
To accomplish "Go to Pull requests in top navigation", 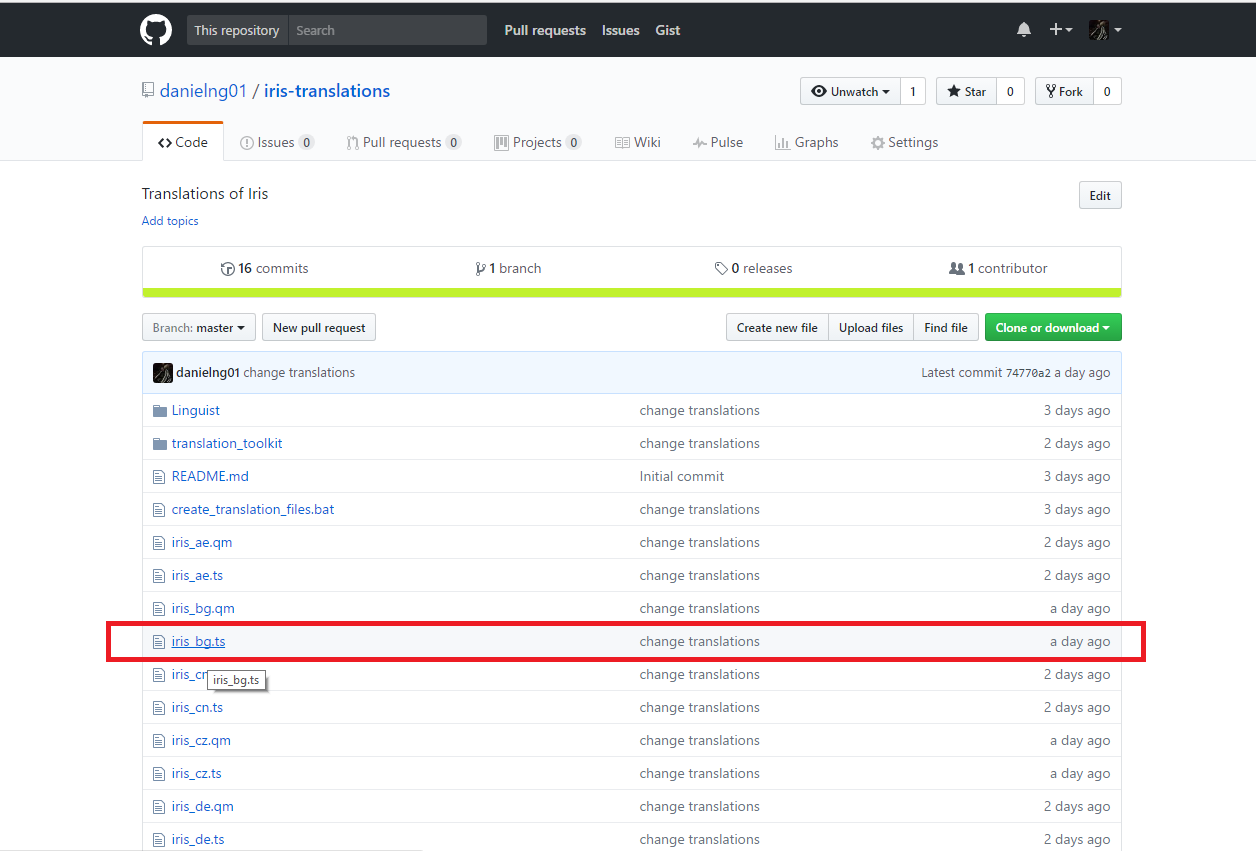I will (545, 30).
